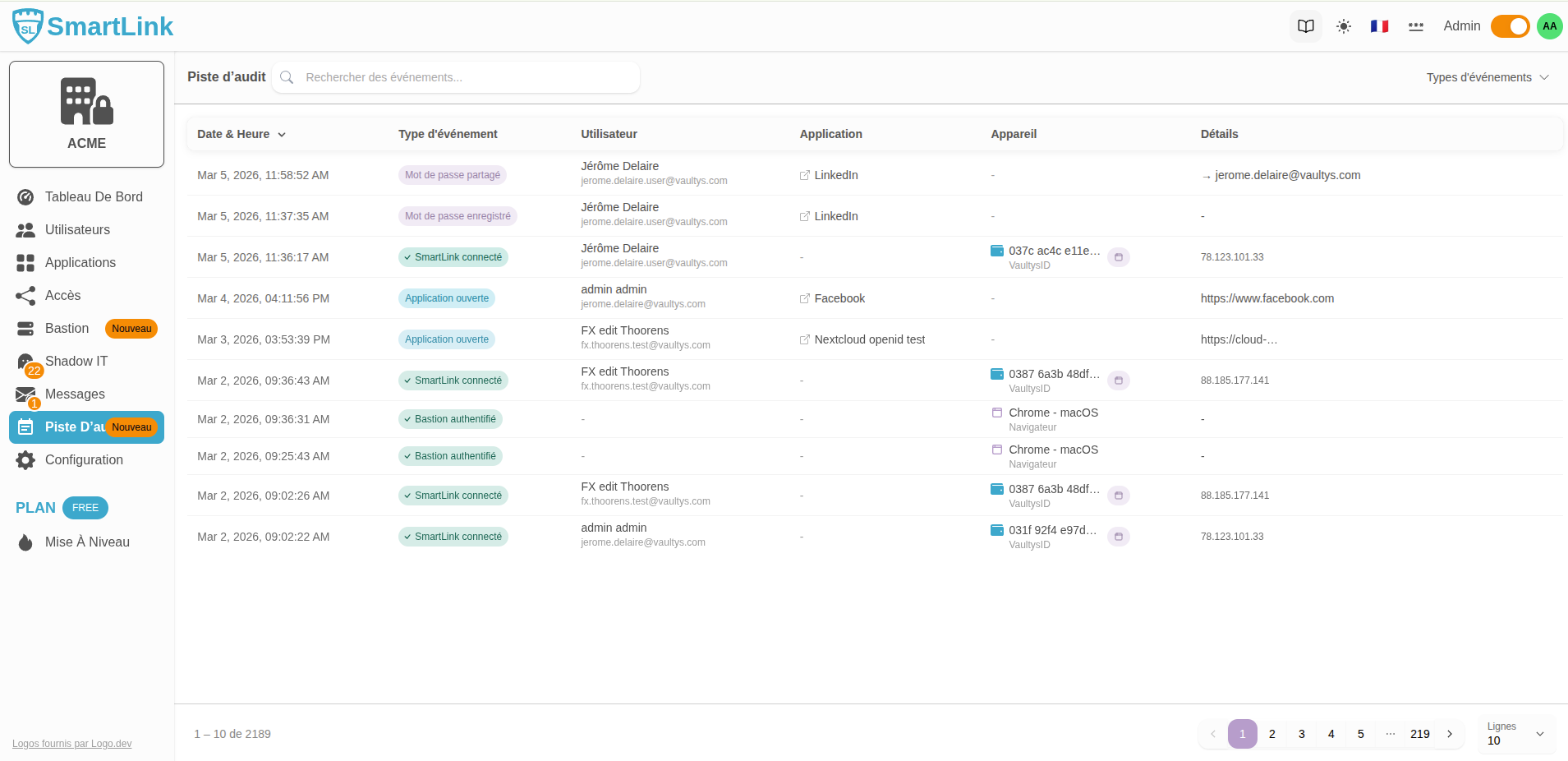Go to Shadow IT section

click(x=76, y=362)
